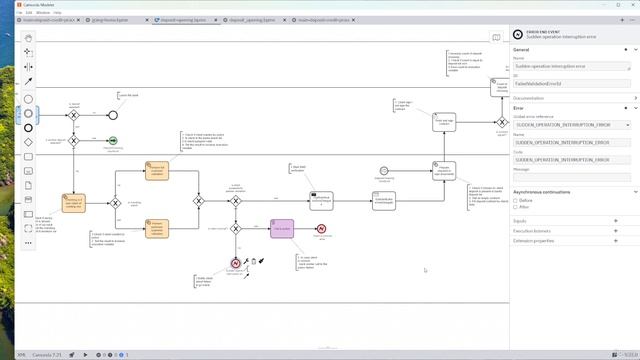640x360 pixels.
Task: Open the Window menu
Action: (x=43, y=13)
